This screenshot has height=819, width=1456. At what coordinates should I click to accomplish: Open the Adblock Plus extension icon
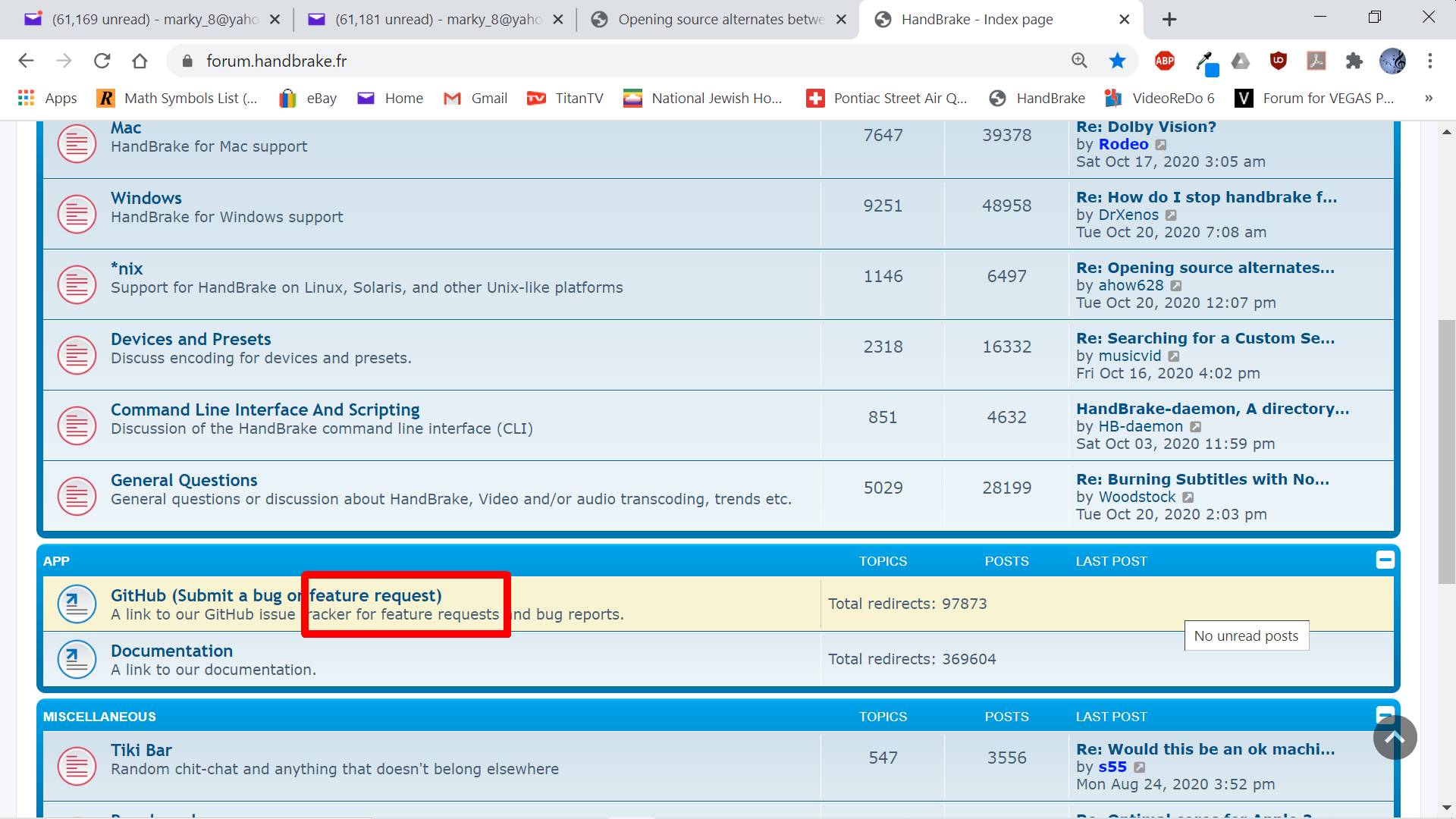click(x=1165, y=61)
